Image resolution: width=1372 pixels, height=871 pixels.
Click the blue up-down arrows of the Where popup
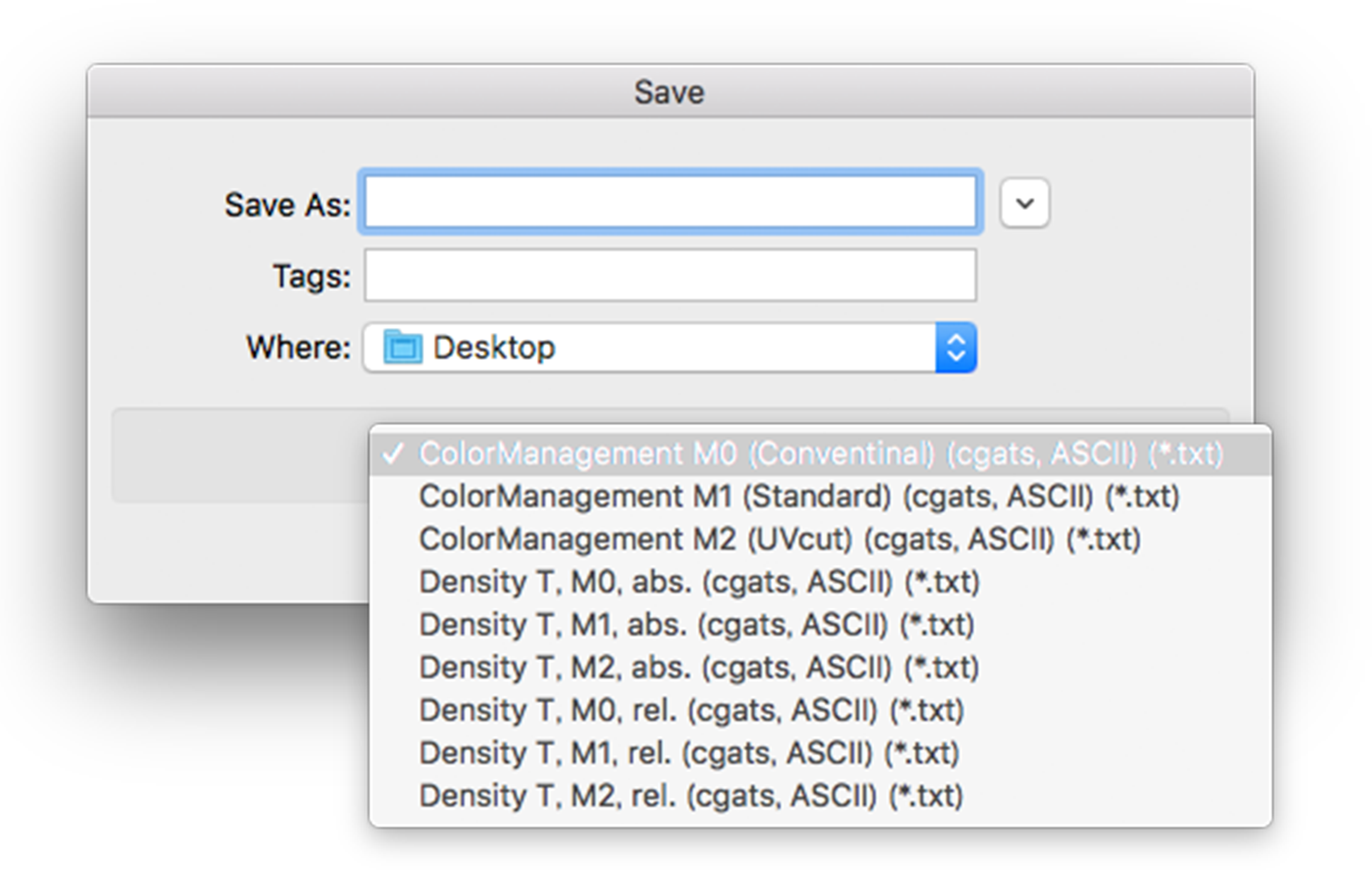pyautogui.click(x=956, y=348)
